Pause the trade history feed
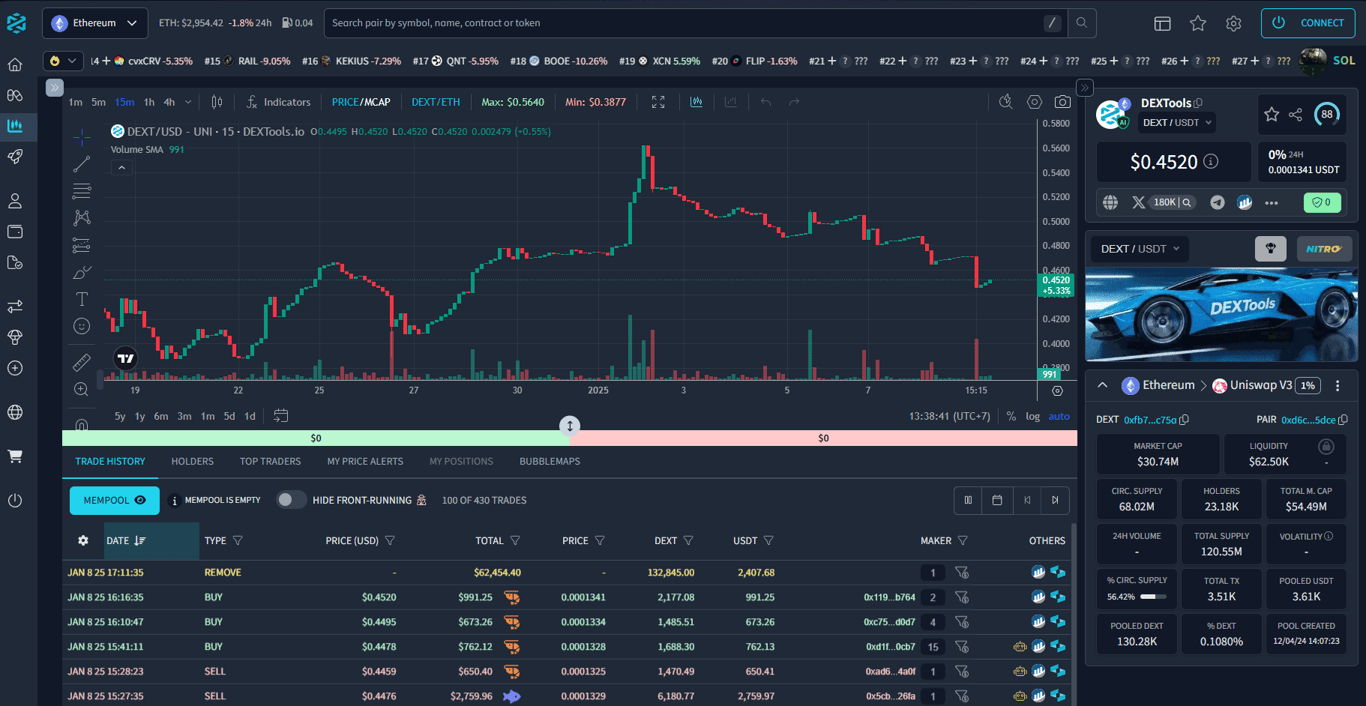This screenshot has height=706, width=1366. (968, 500)
